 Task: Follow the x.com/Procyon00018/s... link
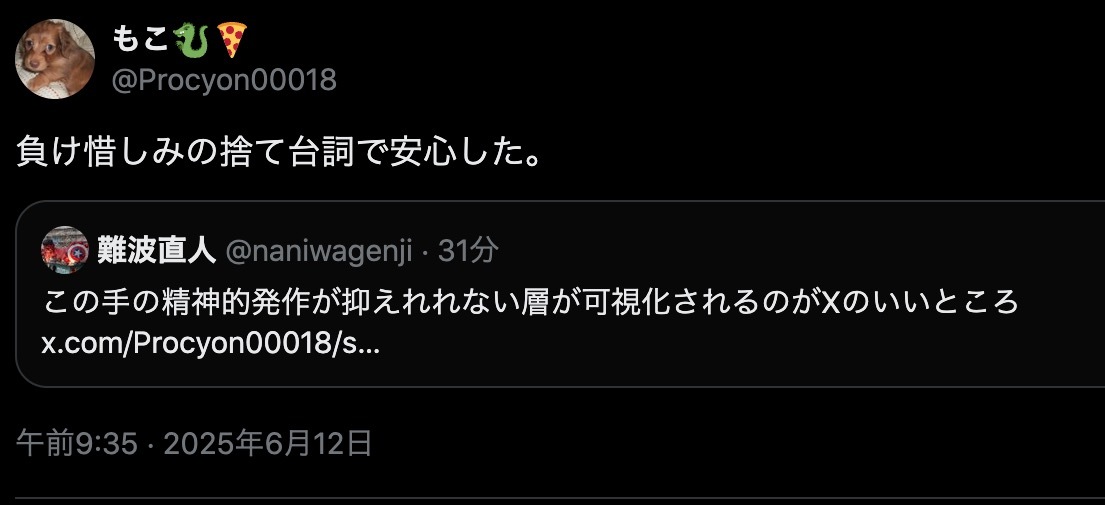[x=211, y=344]
